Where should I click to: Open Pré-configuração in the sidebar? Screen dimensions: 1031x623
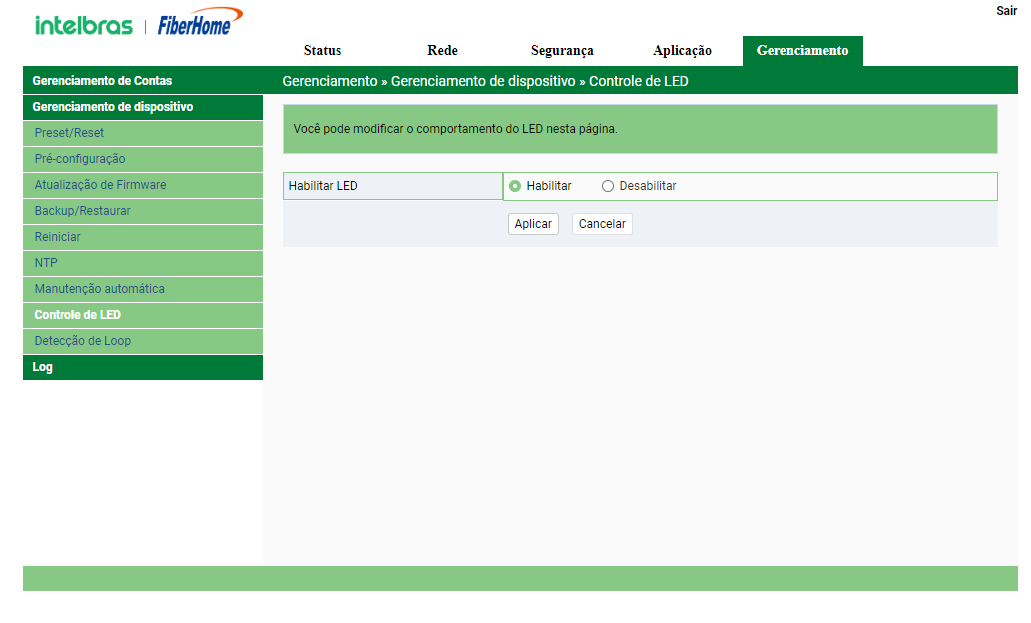pos(143,159)
